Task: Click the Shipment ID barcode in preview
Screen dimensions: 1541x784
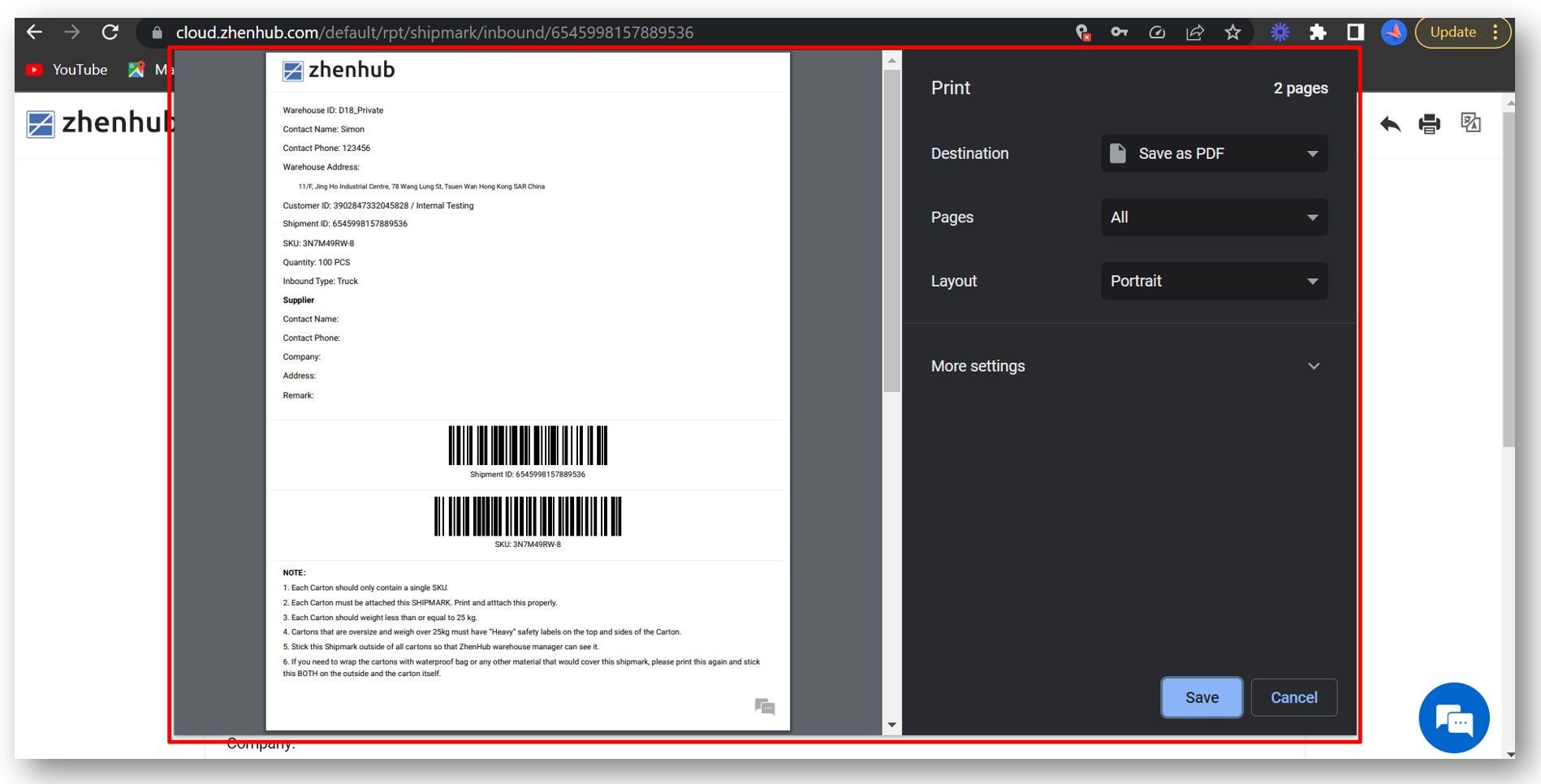Action: [x=528, y=446]
